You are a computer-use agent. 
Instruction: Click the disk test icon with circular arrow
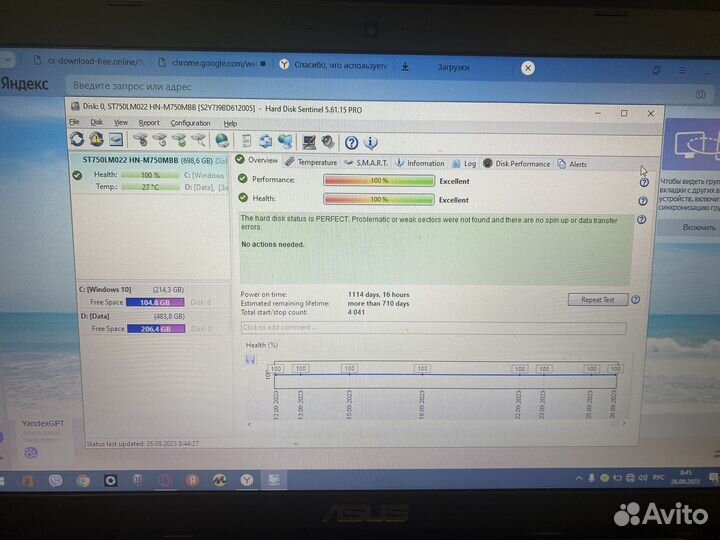160,140
